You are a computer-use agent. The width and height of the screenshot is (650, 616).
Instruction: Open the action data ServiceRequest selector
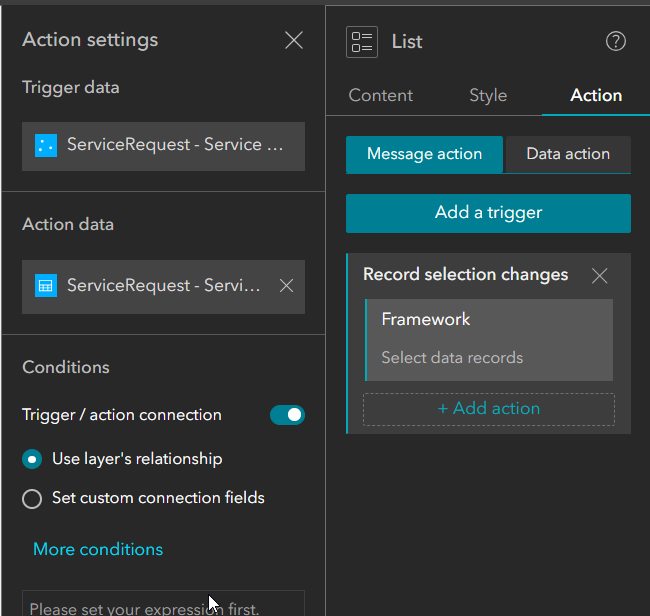(163, 286)
